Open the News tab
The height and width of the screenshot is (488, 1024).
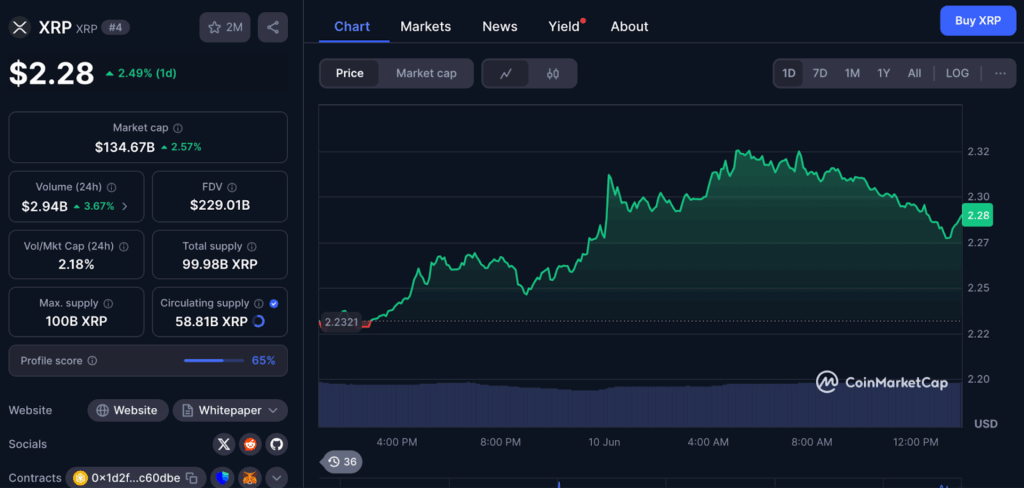click(499, 26)
